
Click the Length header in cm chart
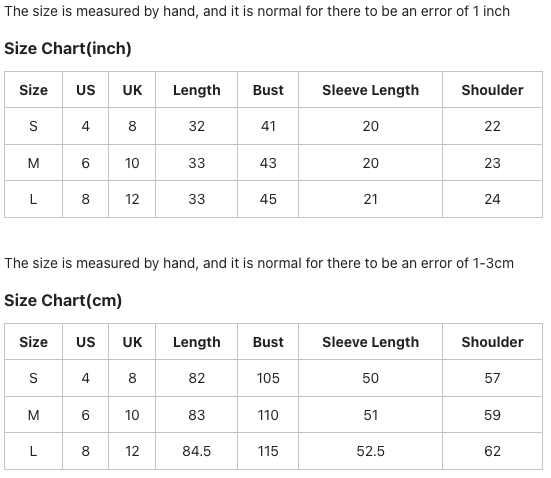(x=197, y=342)
